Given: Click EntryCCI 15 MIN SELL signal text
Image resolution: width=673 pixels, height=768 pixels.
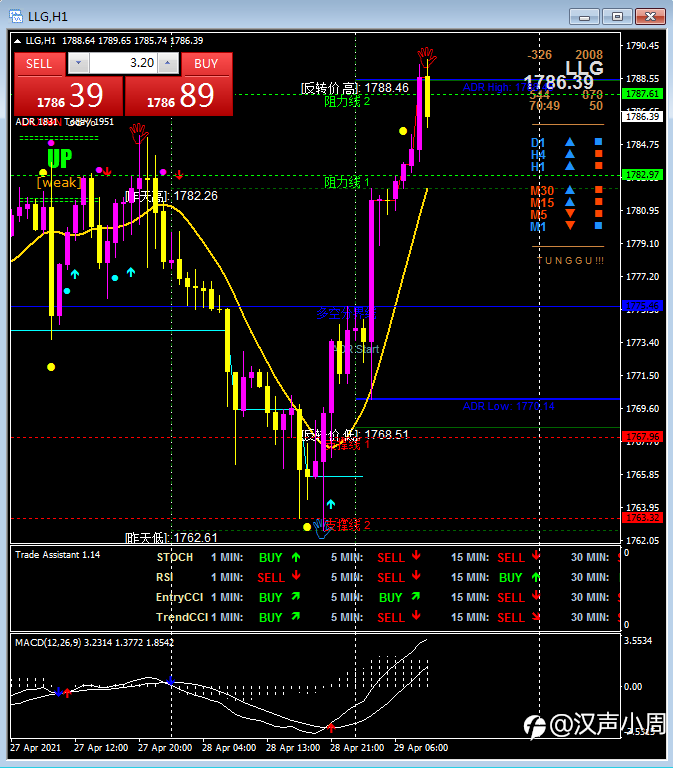Looking at the screenshot, I should 511,598.
